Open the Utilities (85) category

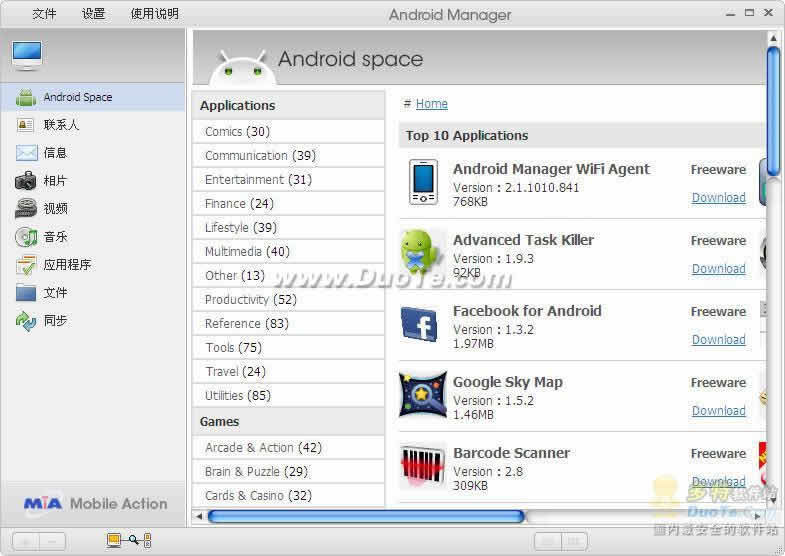[x=288, y=396]
